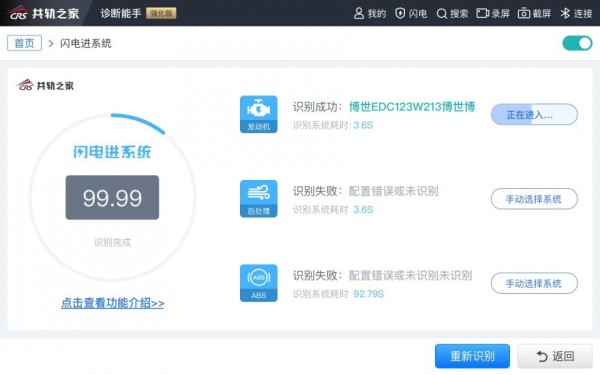This screenshot has width=600, height=375.
Task: Click the 返回 back button
Action: pyautogui.click(x=555, y=356)
